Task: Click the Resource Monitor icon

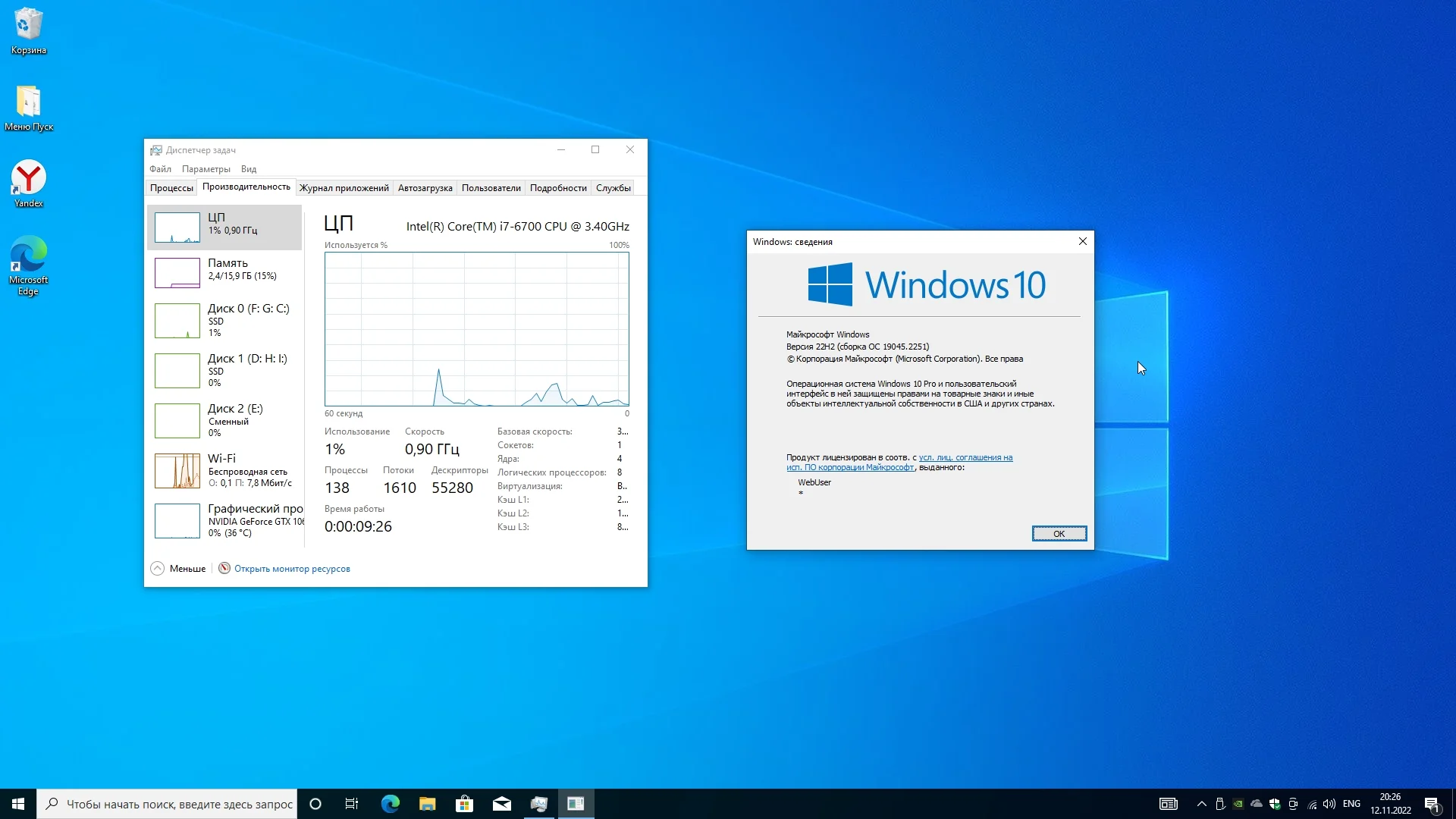Action: pos(224,569)
